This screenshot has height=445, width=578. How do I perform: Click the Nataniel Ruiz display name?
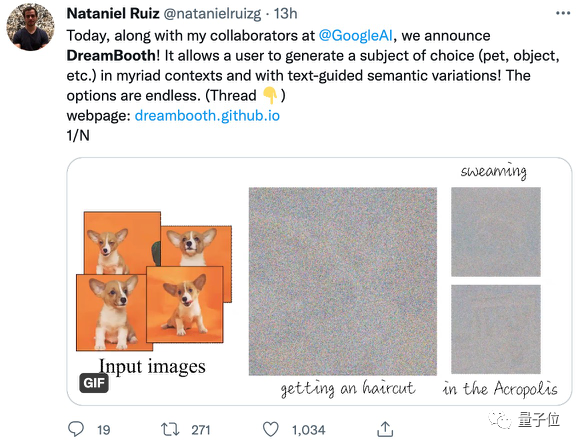[x=113, y=14]
